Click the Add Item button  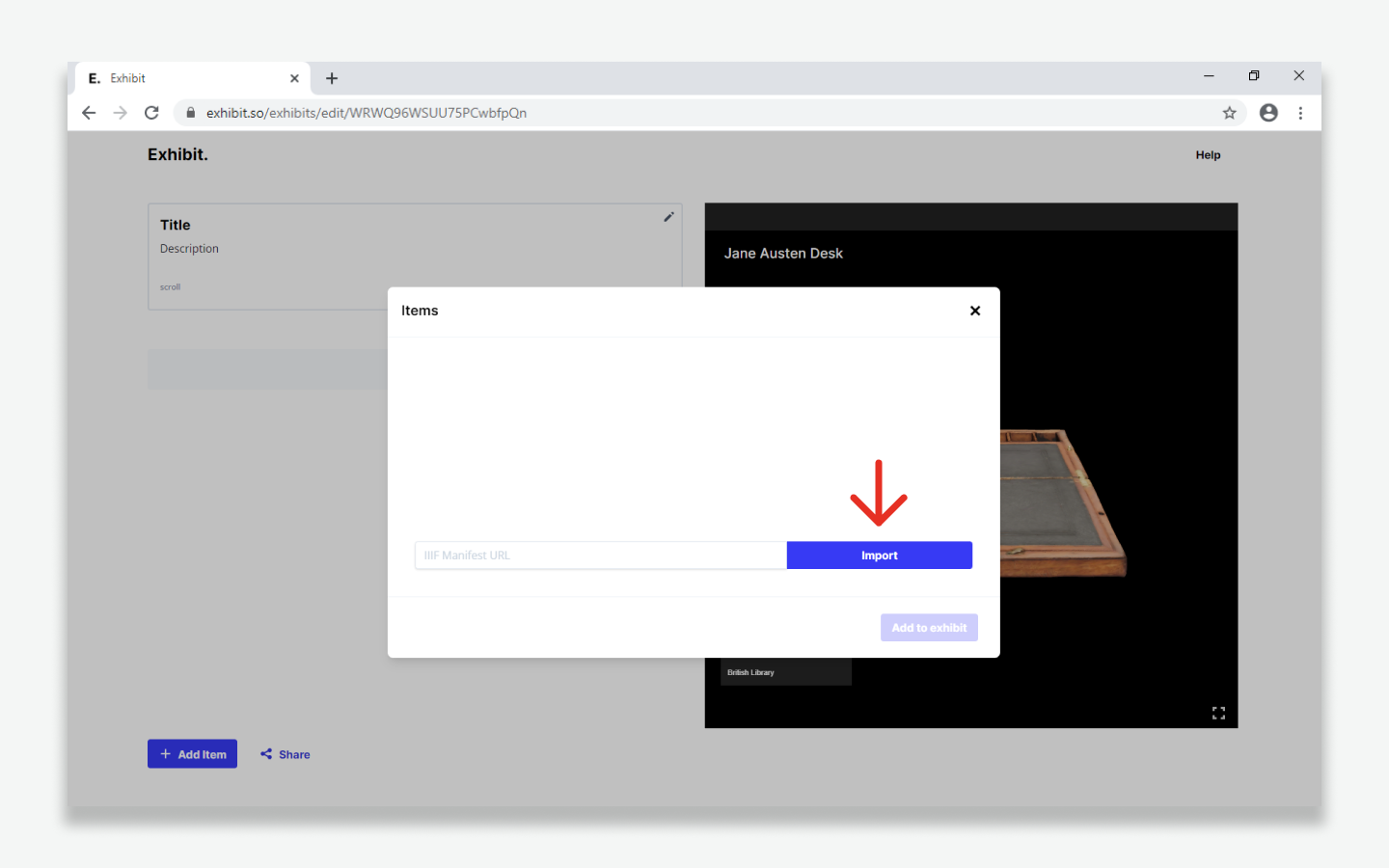(x=192, y=754)
